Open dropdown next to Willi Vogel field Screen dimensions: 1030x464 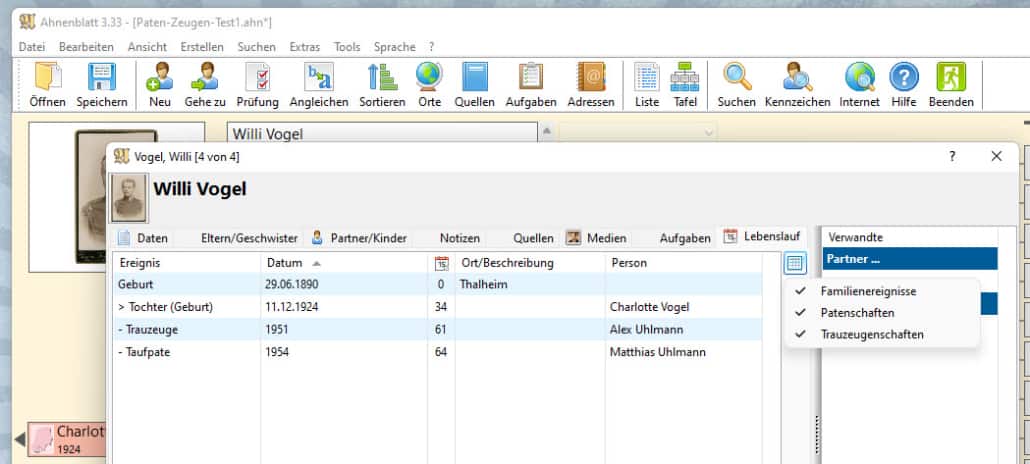(x=709, y=133)
